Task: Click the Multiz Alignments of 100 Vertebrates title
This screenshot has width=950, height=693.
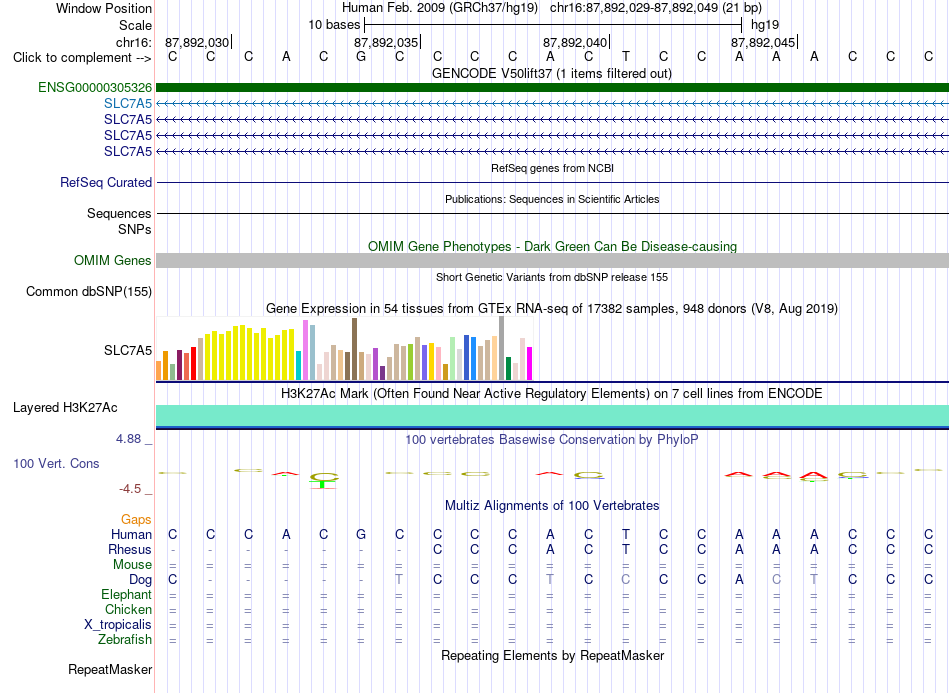Action: coord(552,505)
